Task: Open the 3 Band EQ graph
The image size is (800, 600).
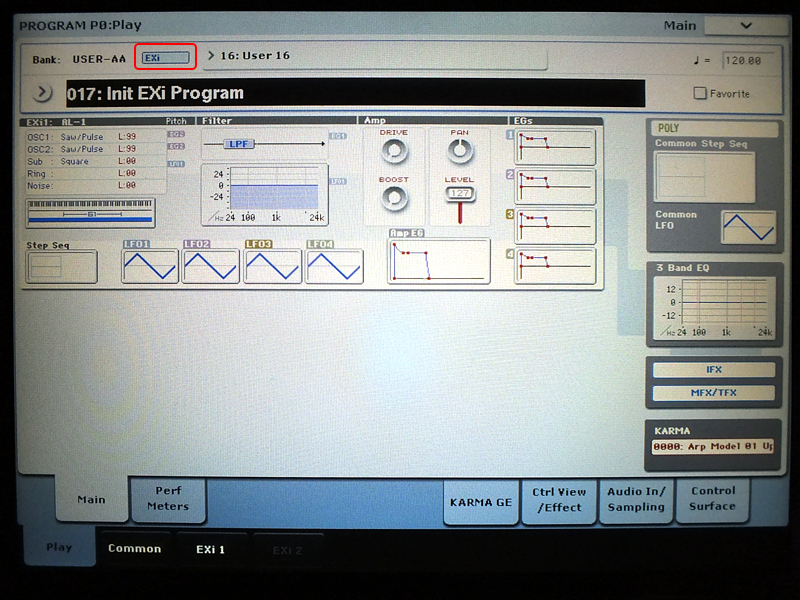Action: 714,307
